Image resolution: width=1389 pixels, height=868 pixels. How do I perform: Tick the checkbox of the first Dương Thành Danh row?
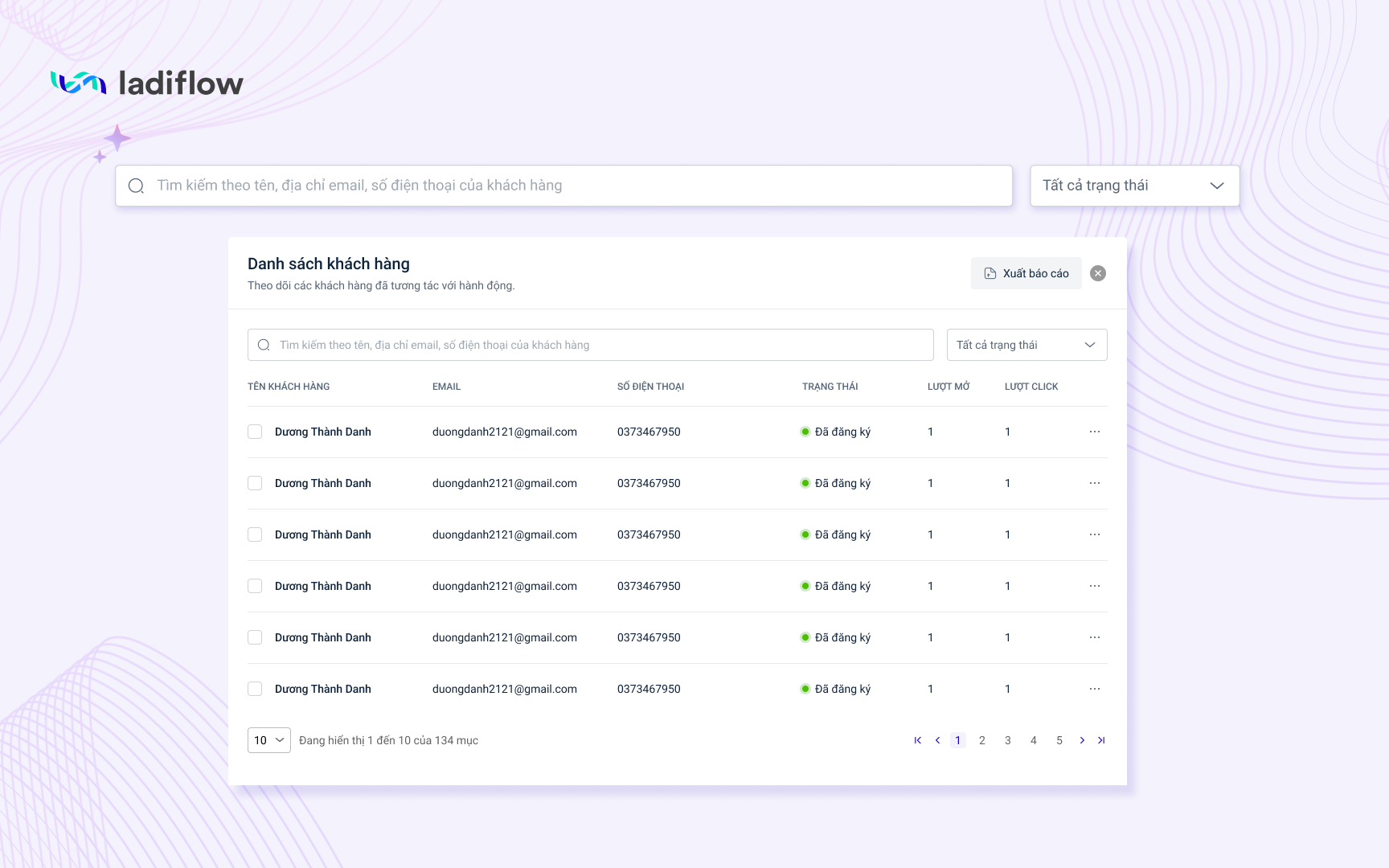[x=255, y=432]
